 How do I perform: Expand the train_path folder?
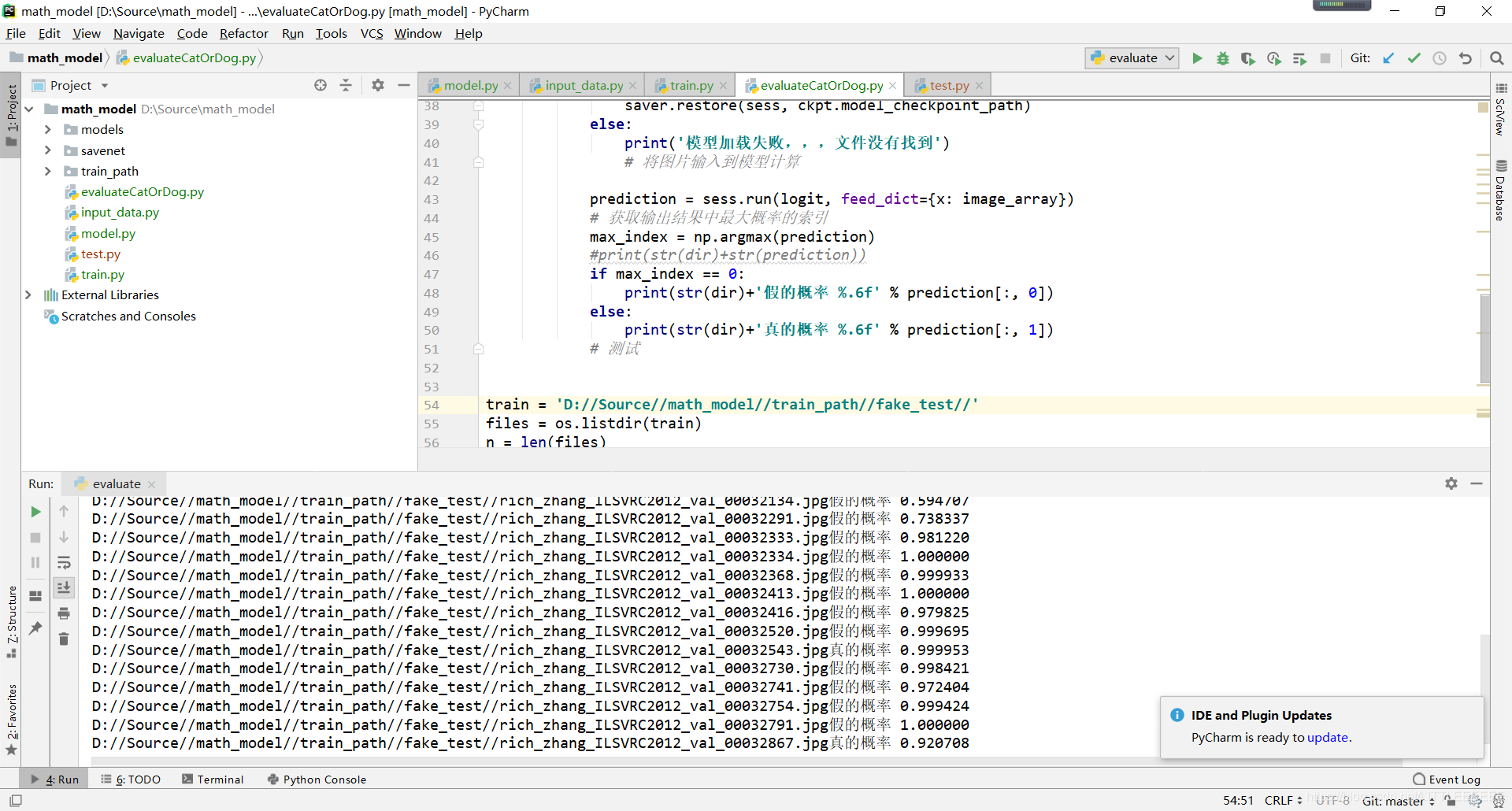[47, 171]
